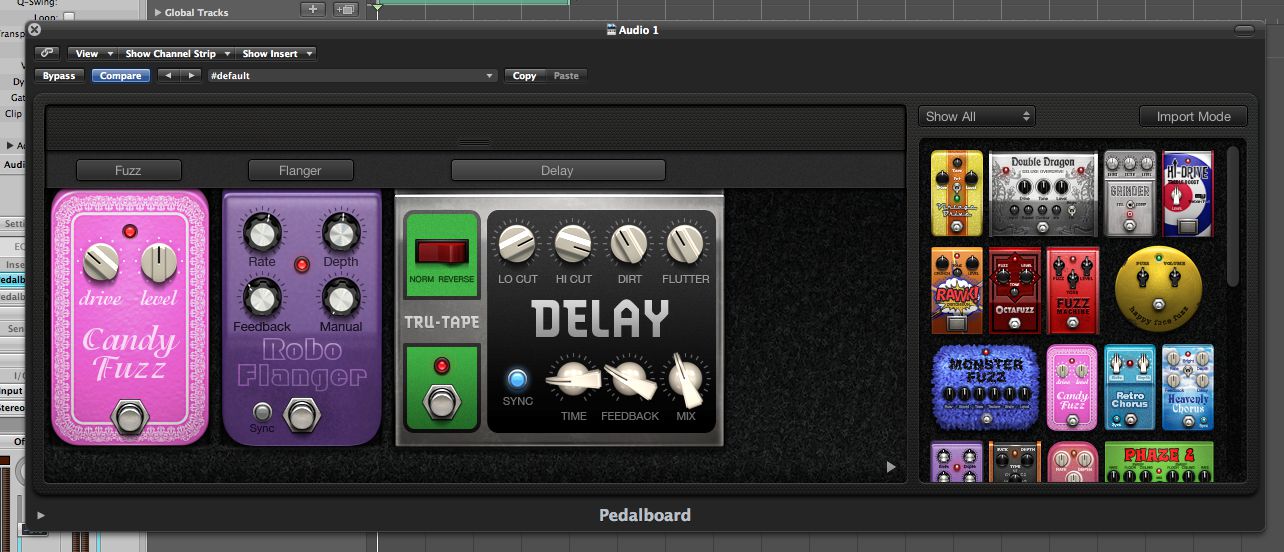This screenshot has width=1284, height=552.
Task: Click Delay Flutter knob
Action: [x=685, y=243]
